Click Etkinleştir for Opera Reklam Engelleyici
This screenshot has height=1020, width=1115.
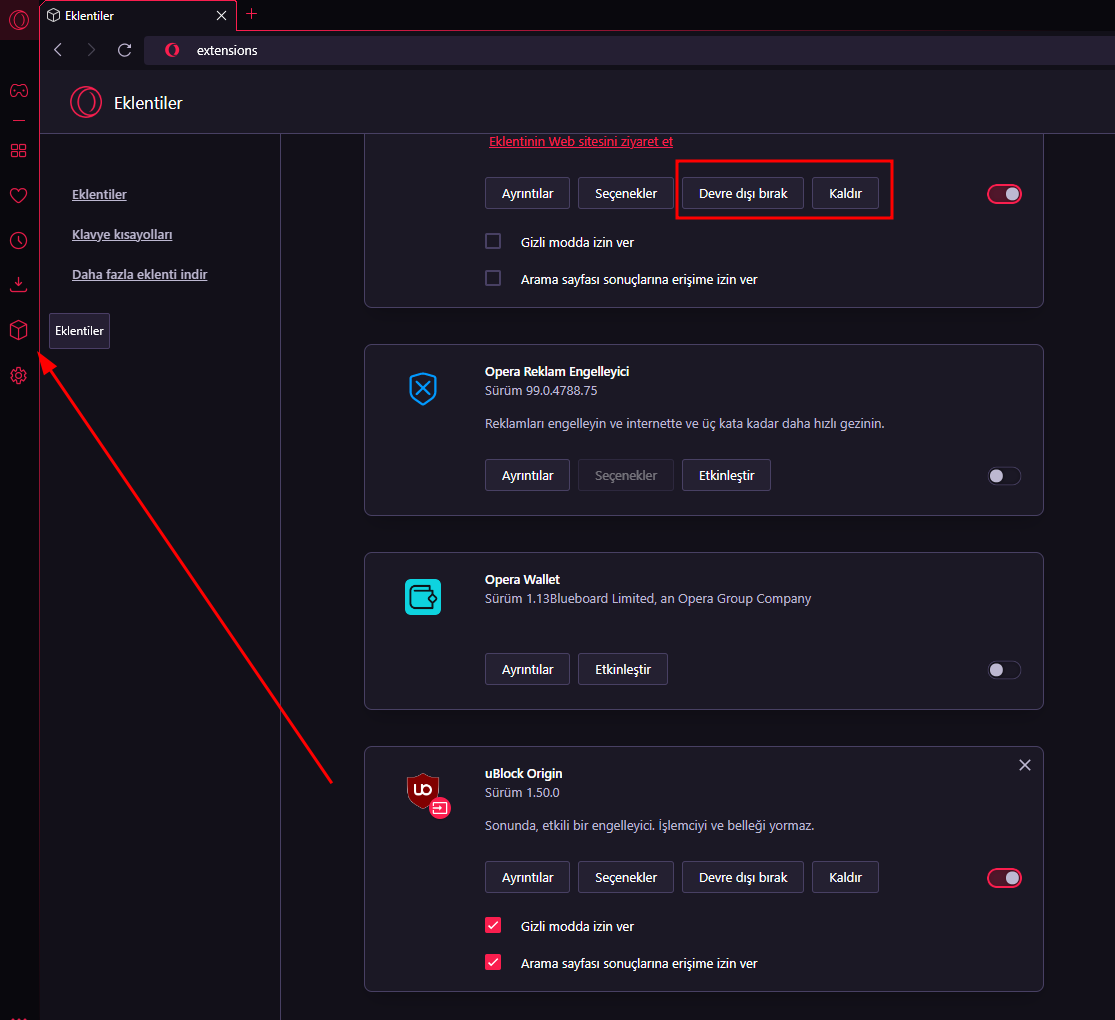726,475
